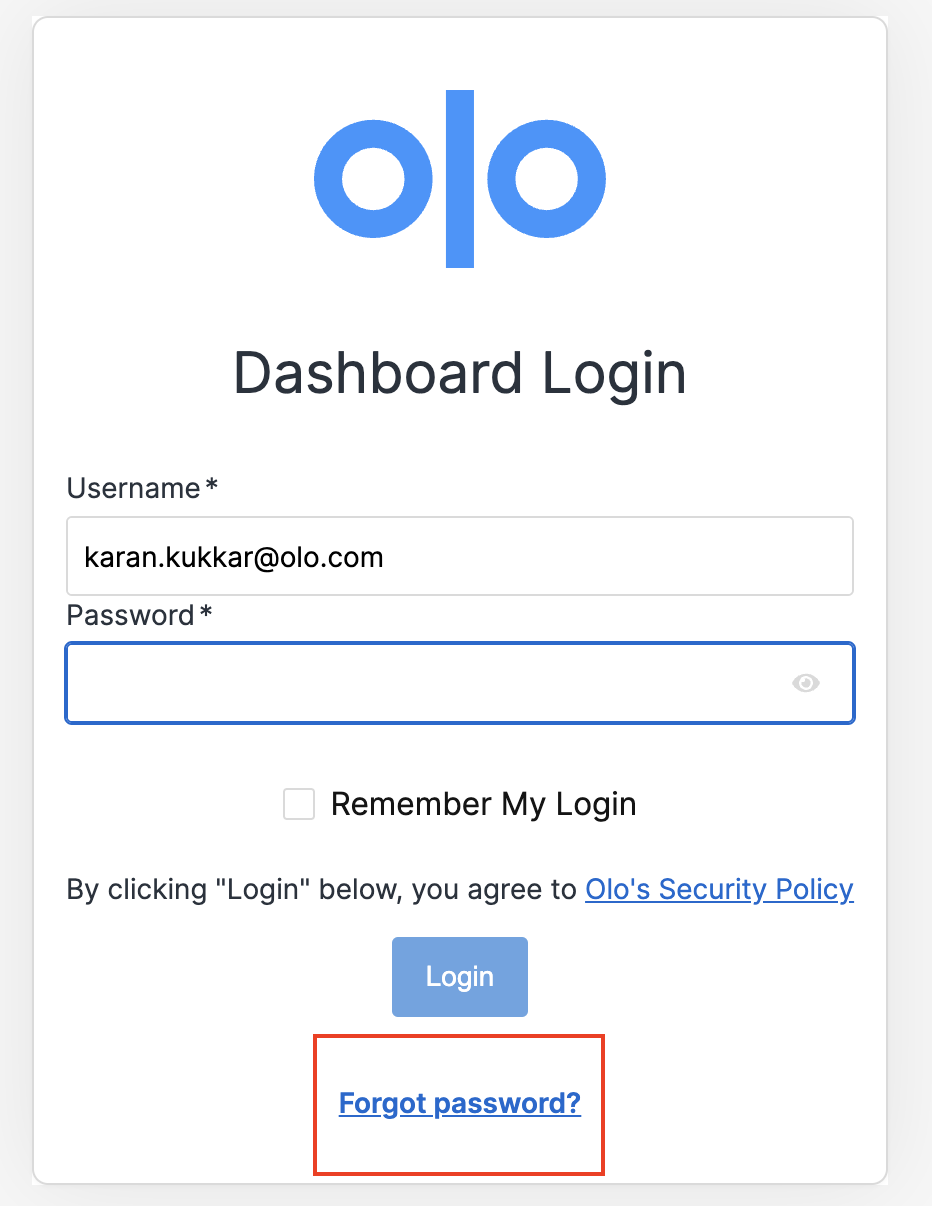Show password using the eye icon
Screen dimensions: 932x1206
pyautogui.click(x=806, y=683)
